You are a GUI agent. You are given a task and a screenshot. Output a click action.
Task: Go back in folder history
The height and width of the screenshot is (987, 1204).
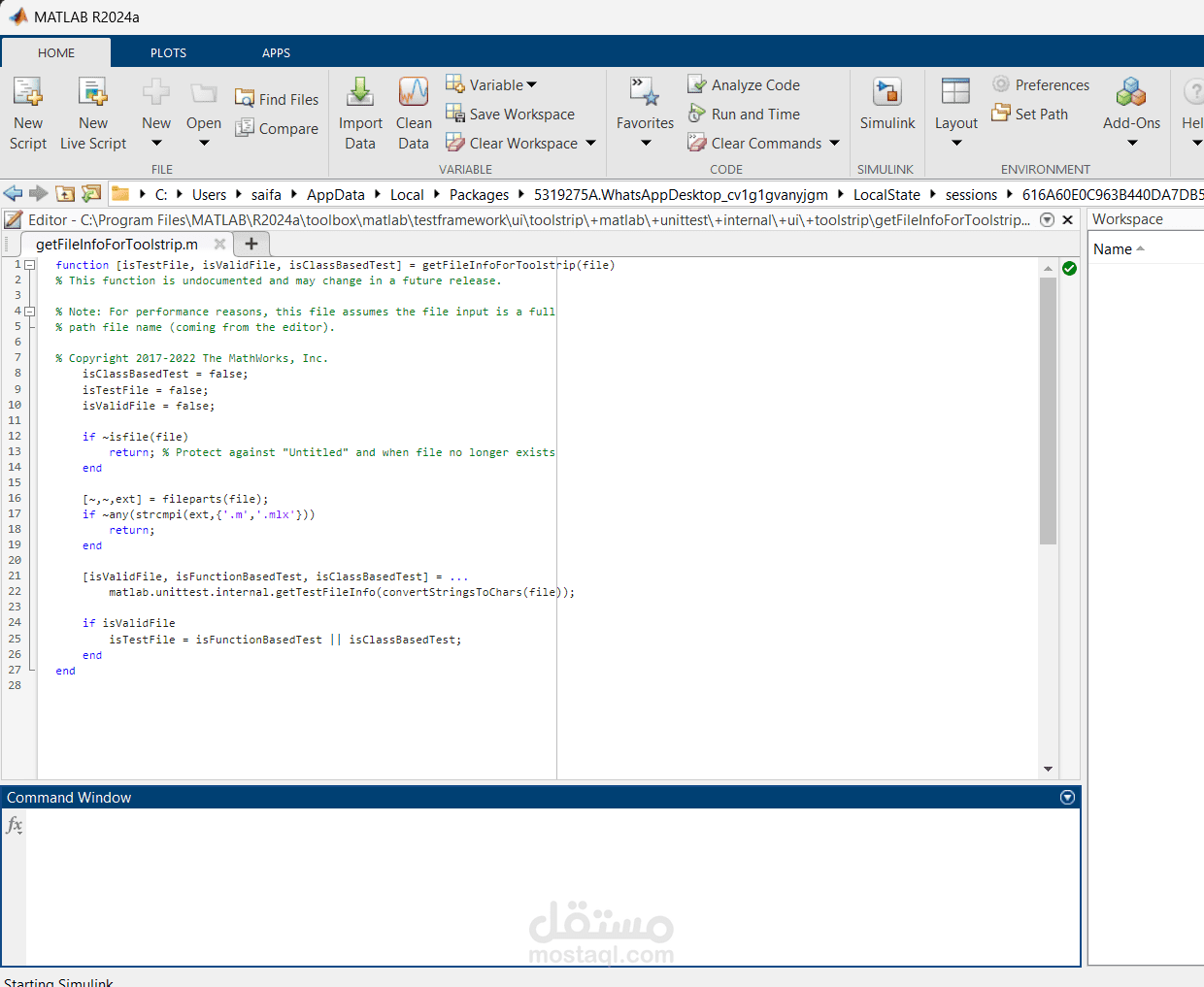[x=14, y=193]
